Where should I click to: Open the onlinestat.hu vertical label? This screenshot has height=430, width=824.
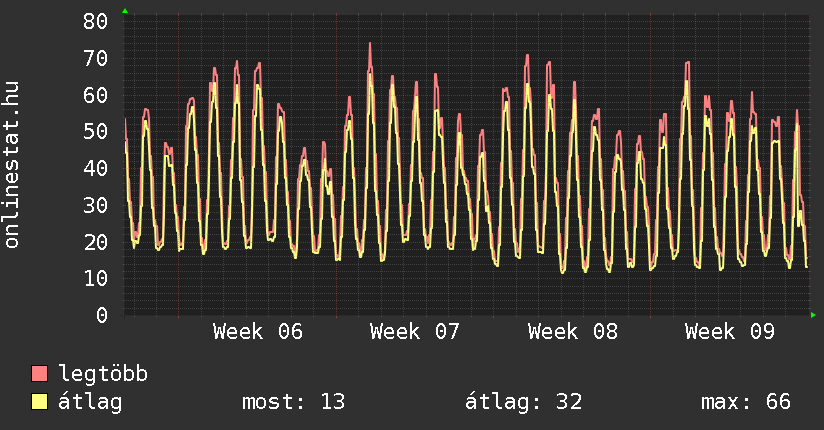click(13, 165)
